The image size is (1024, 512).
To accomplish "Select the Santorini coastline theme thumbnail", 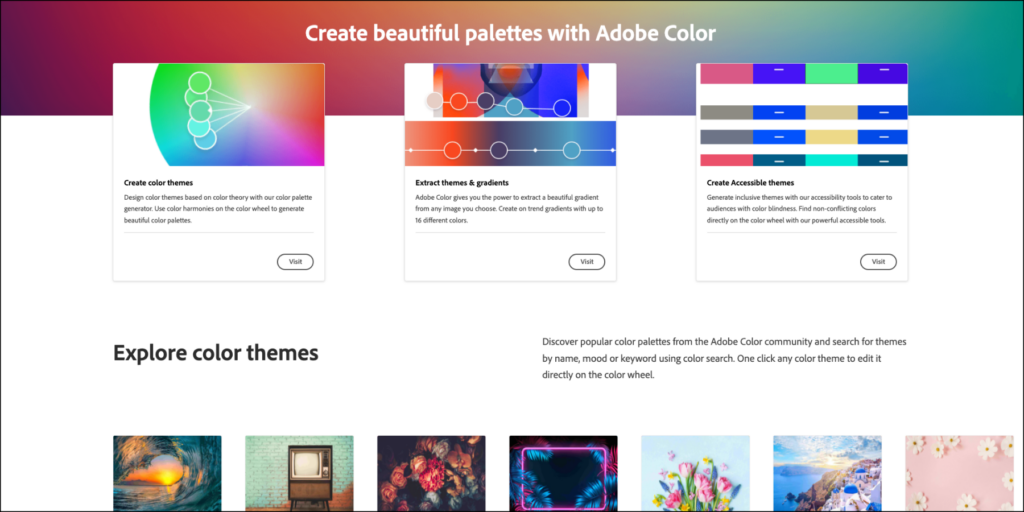I will point(827,473).
